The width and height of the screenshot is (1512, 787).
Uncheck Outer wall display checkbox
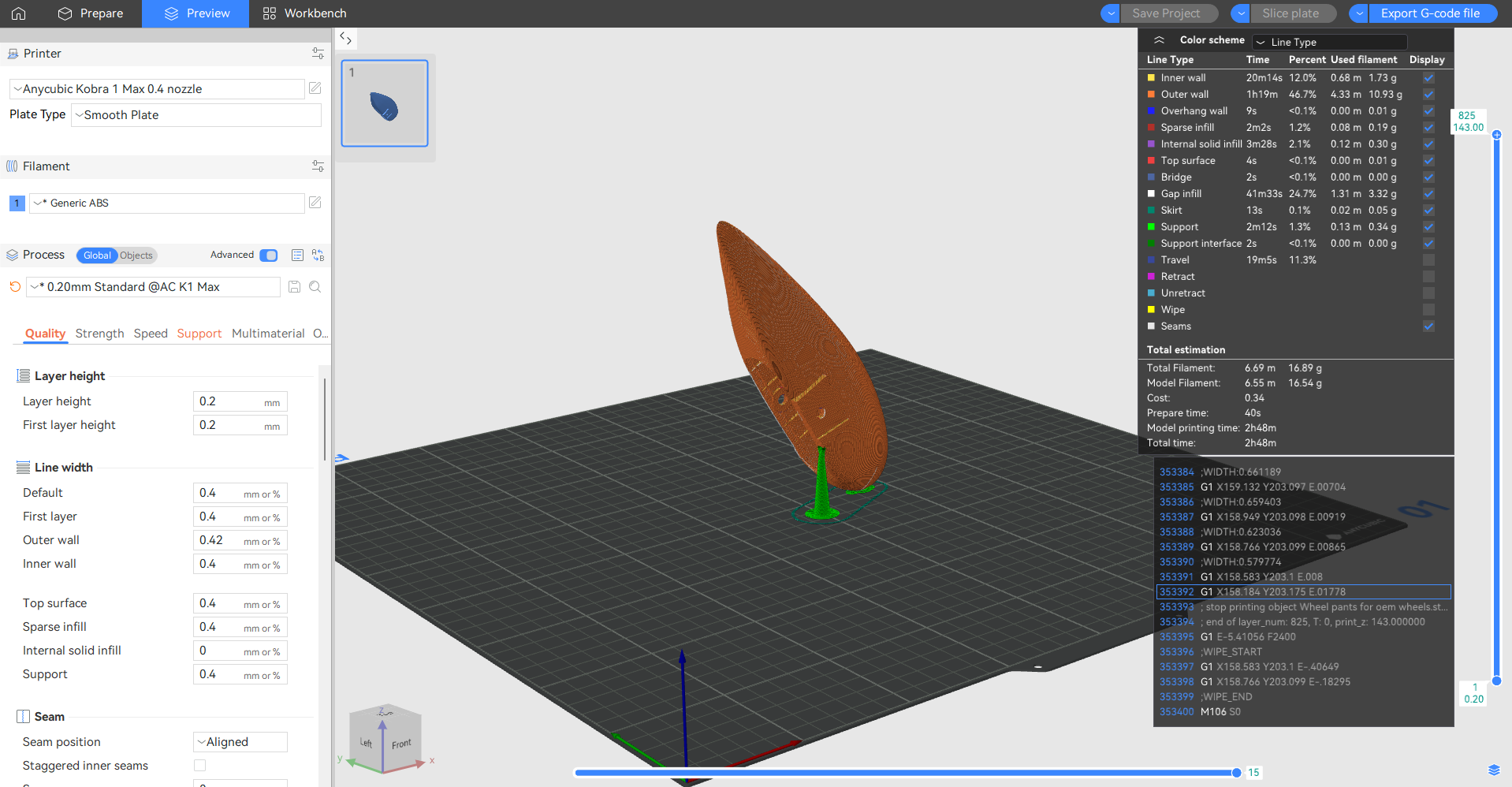tap(1428, 95)
